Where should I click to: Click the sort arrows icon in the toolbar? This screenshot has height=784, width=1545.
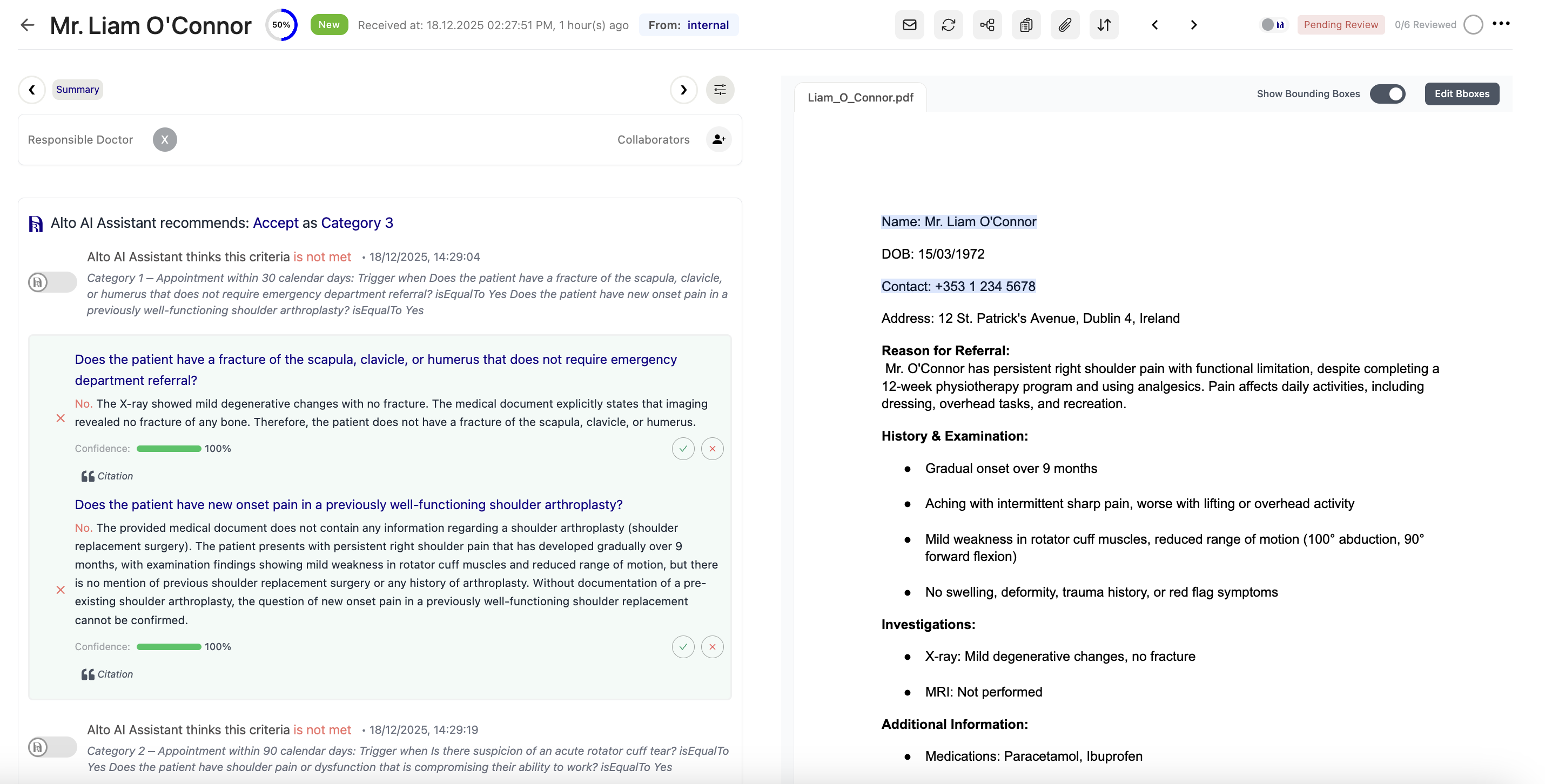1104,25
